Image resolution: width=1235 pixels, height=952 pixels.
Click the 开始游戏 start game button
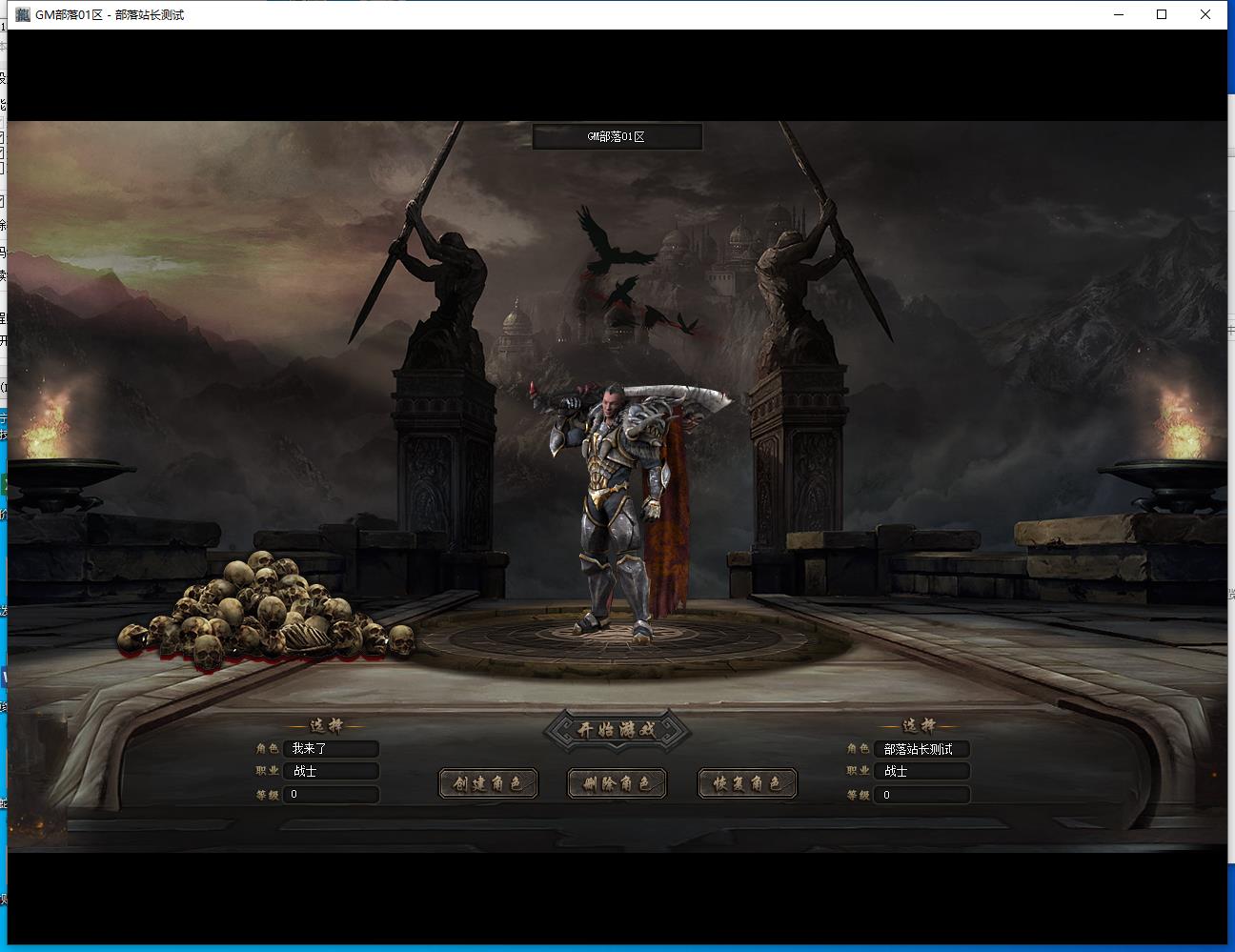pos(617,731)
